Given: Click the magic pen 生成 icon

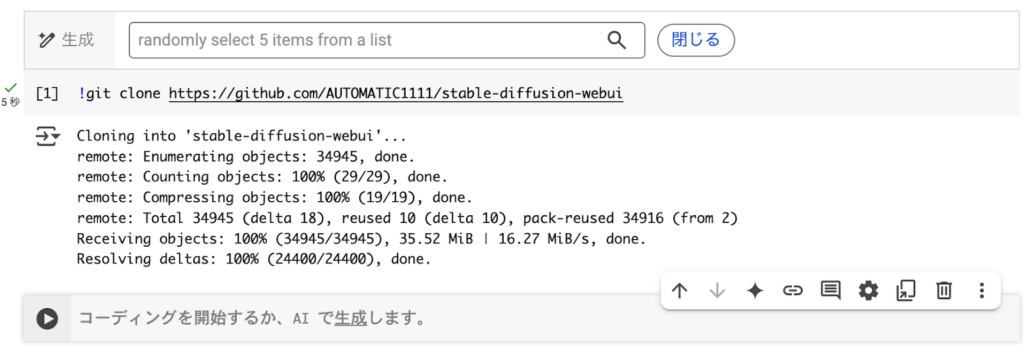Looking at the screenshot, I should tap(46, 40).
